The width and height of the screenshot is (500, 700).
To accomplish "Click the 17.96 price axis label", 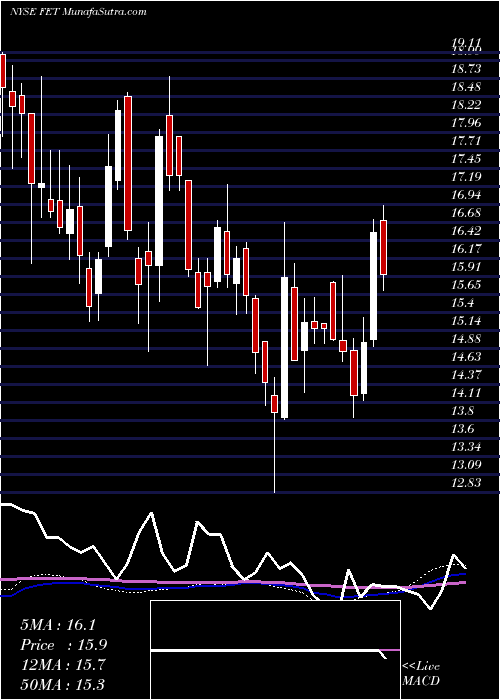I will 466,122.
